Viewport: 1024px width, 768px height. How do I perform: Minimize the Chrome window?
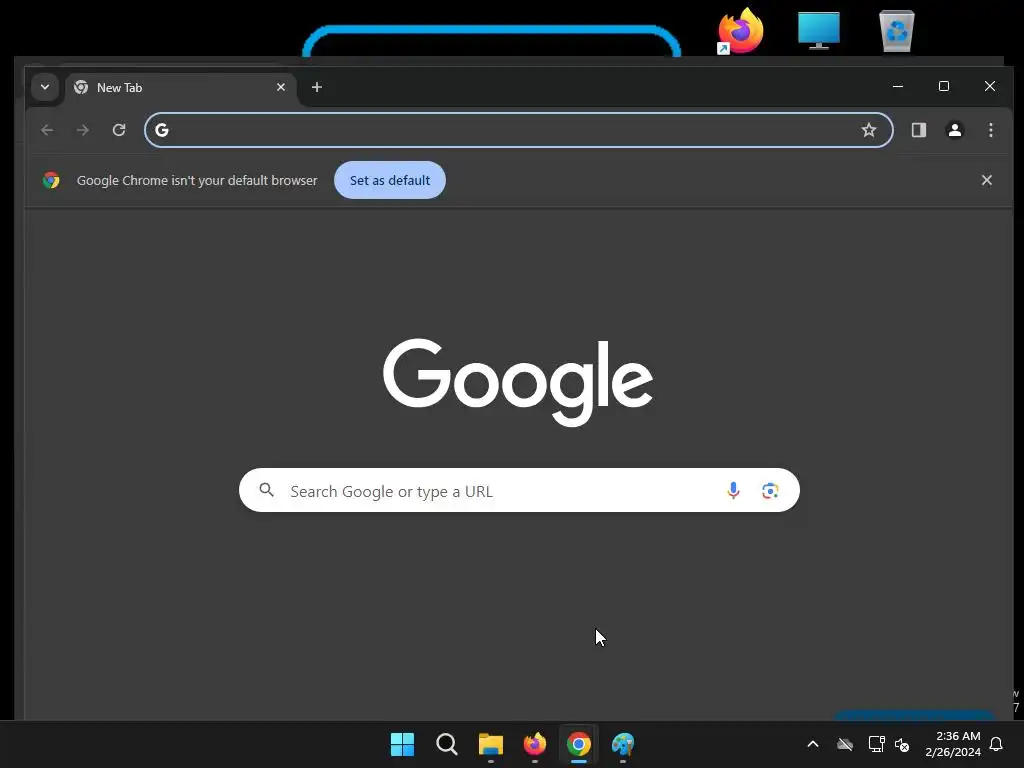pos(898,86)
